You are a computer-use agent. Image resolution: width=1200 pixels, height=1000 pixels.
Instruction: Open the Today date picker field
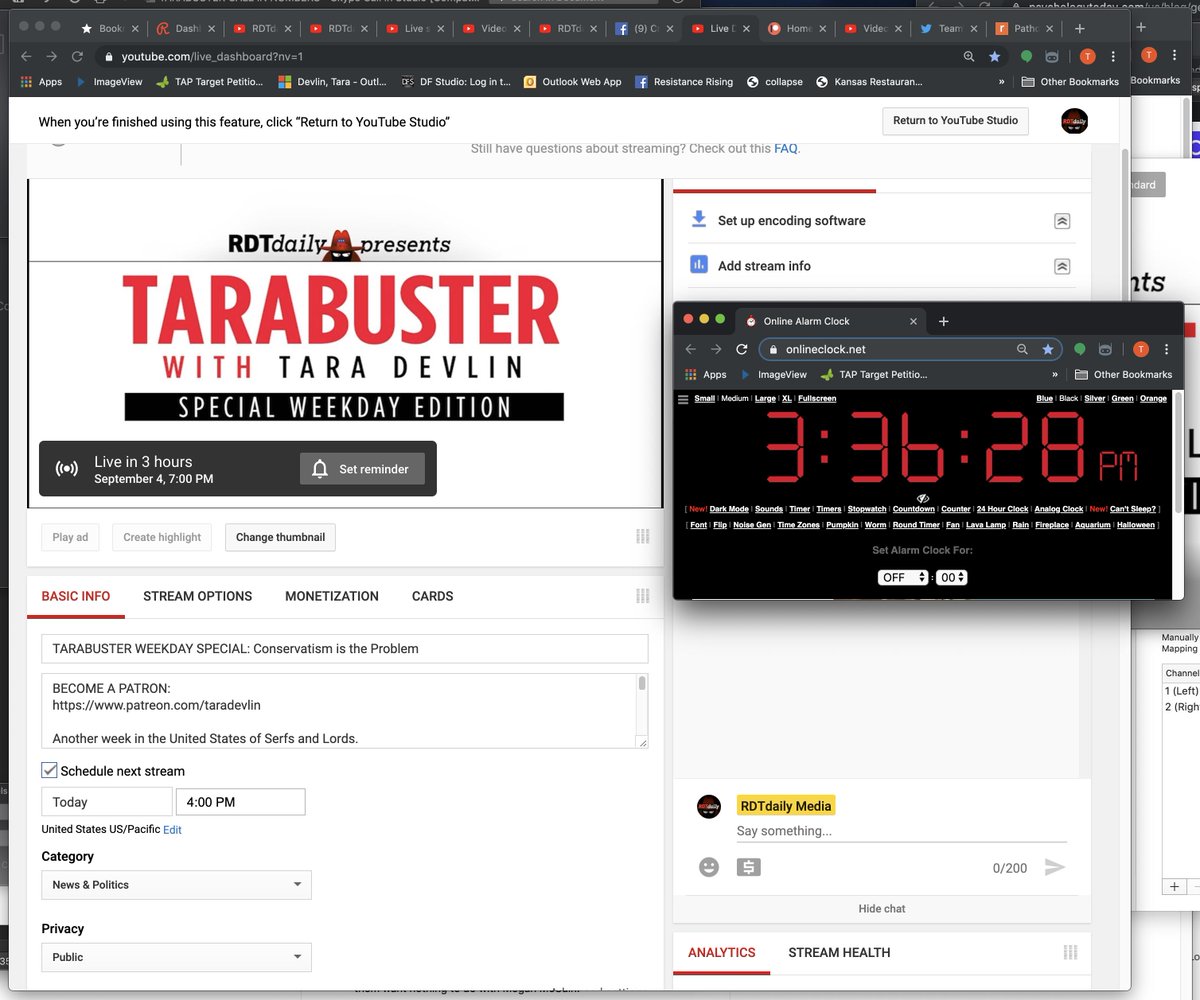107,802
